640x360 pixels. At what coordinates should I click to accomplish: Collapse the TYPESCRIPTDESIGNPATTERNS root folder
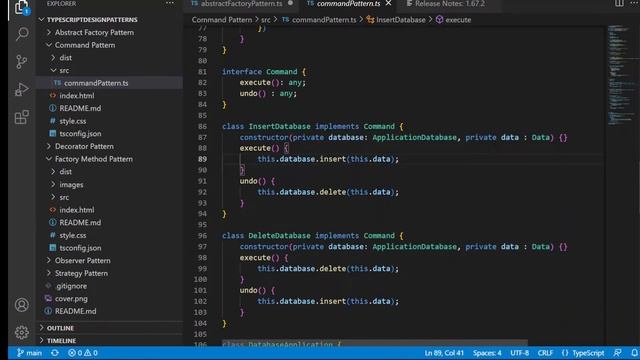point(92,20)
